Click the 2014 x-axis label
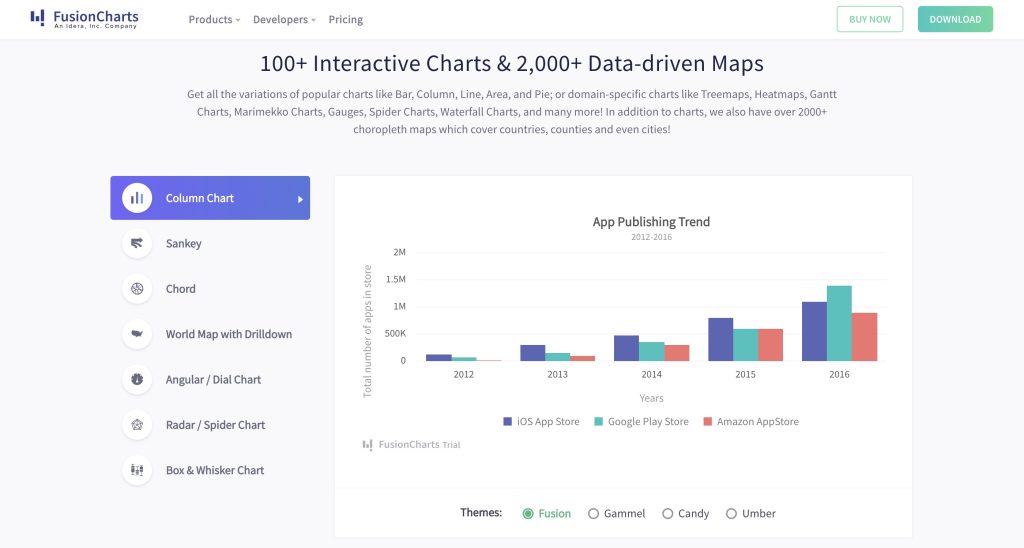Screen dimensions: 1024x548 [x=651, y=374]
